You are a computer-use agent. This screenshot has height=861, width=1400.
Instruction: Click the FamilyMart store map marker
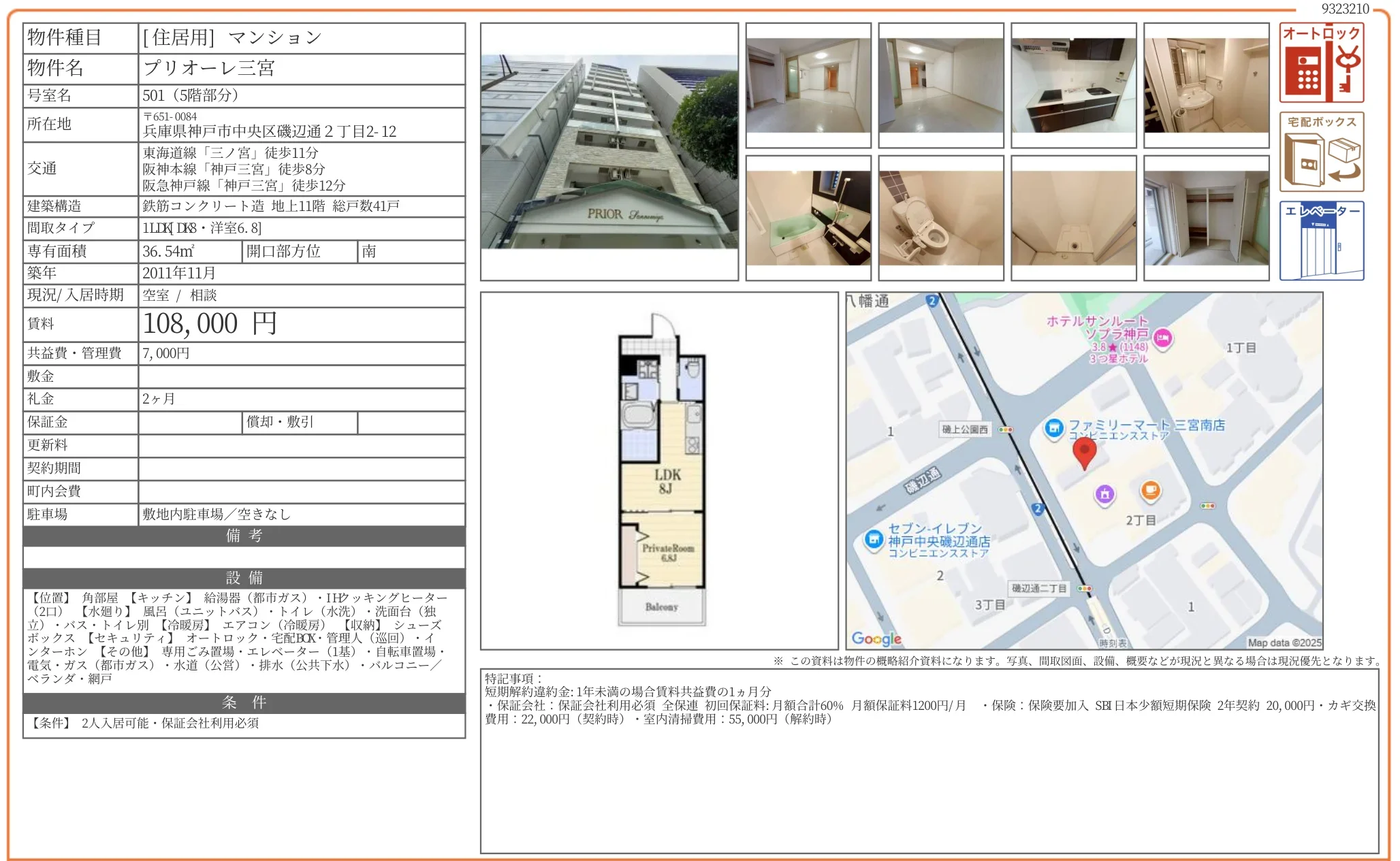point(1054,428)
